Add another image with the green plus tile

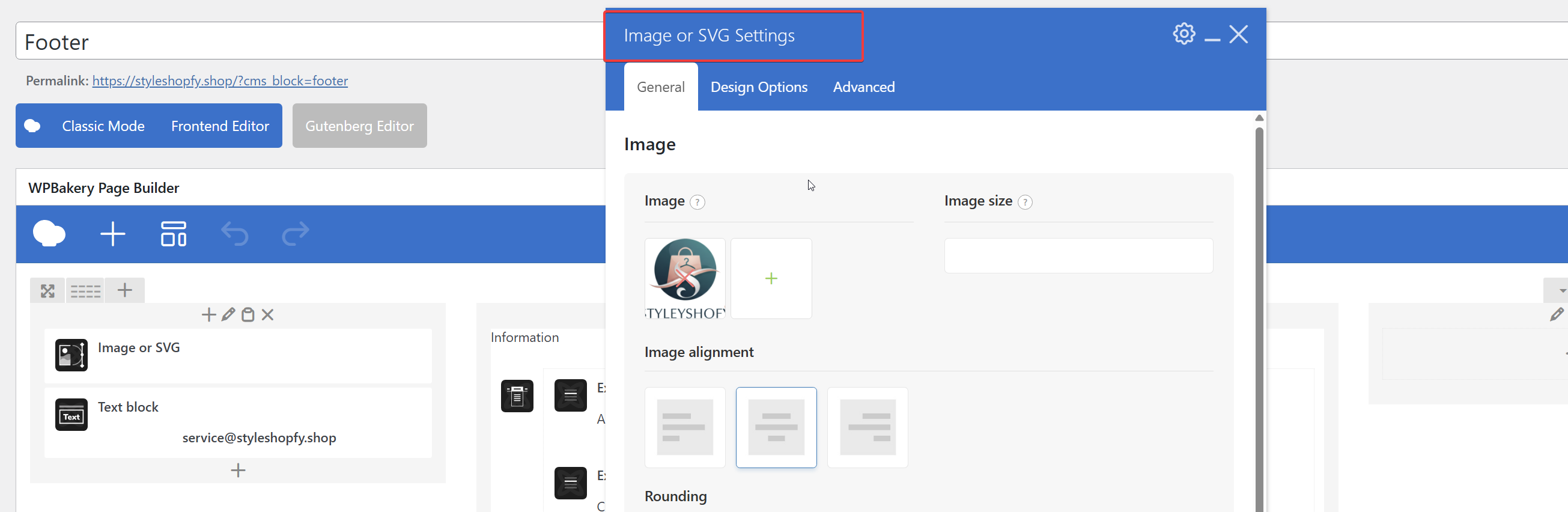771,278
